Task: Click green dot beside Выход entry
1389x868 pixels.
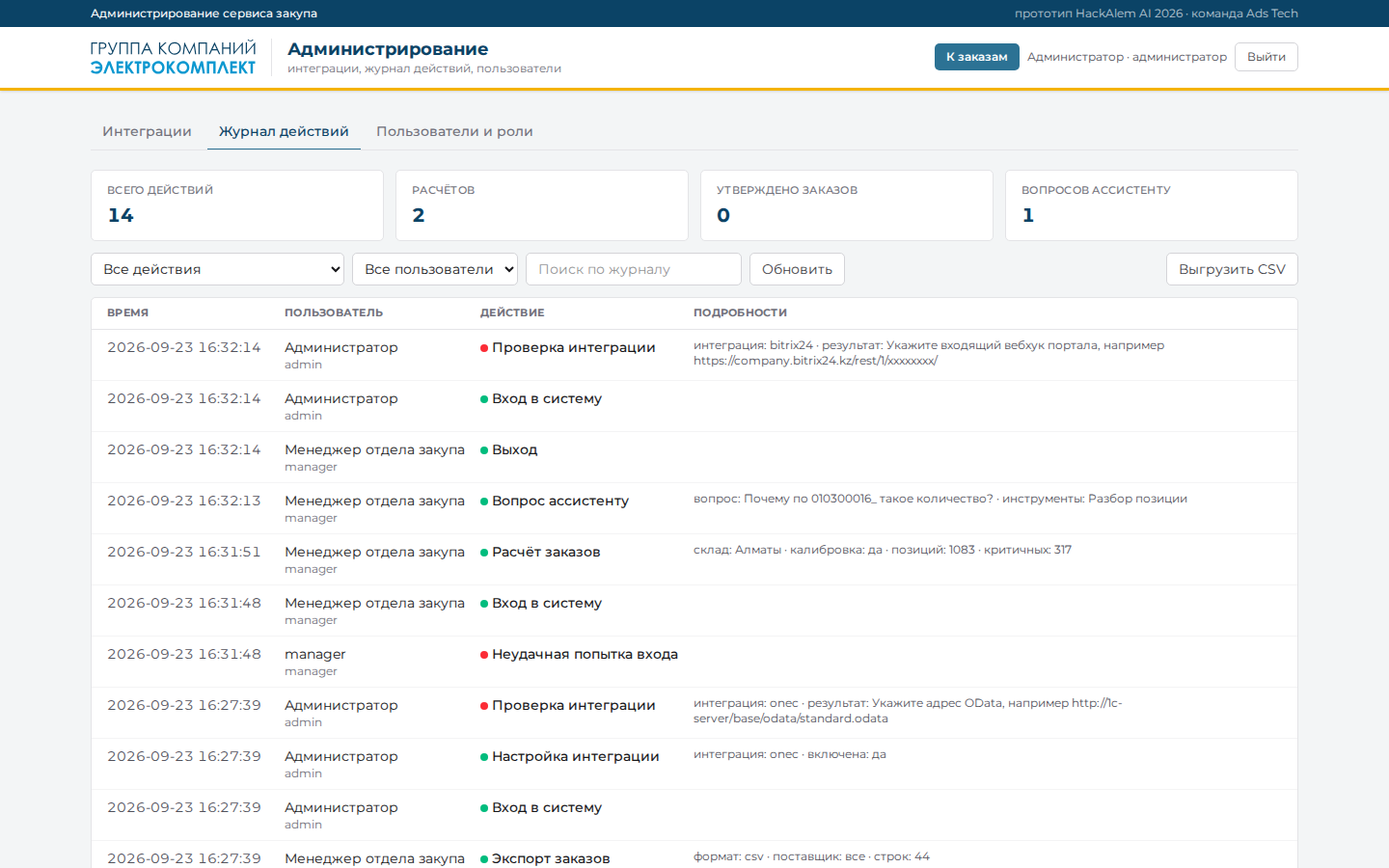Action: point(484,450)
